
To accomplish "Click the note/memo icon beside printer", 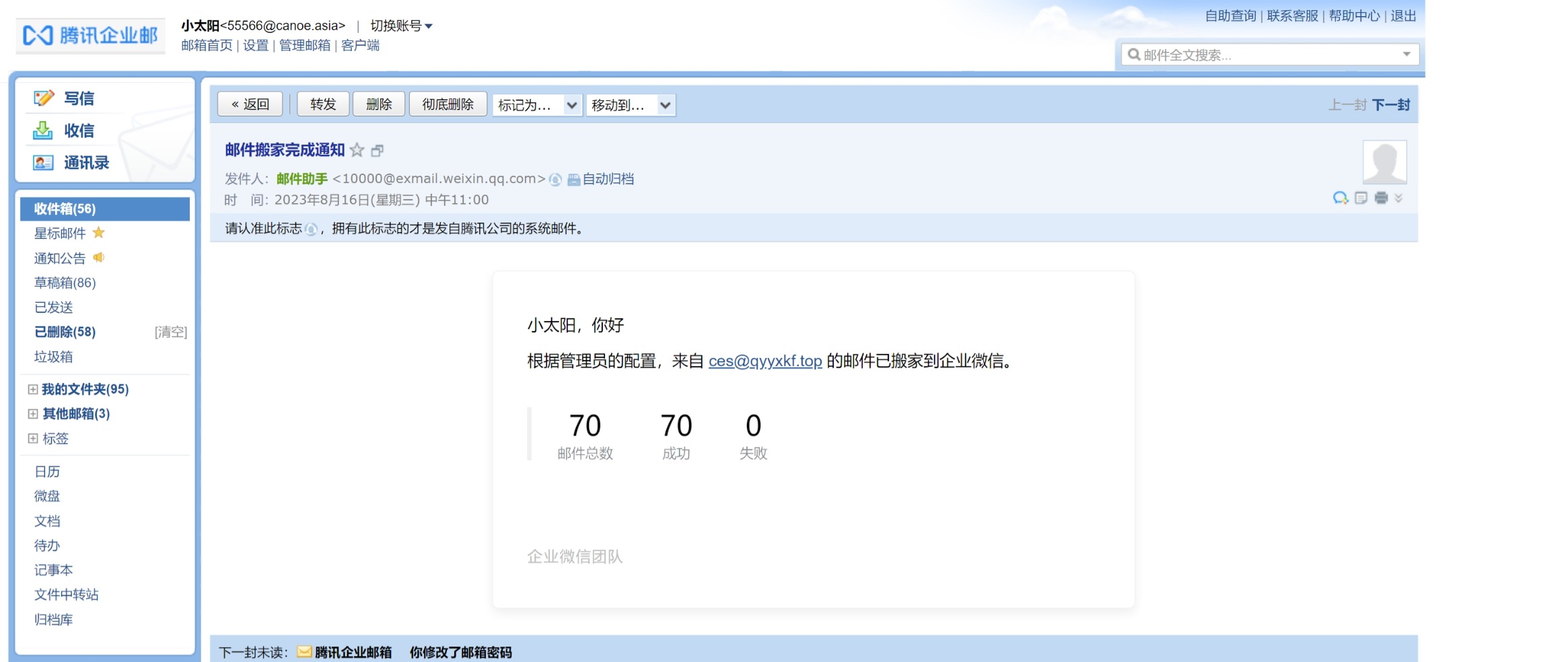I will [1361, 198].
